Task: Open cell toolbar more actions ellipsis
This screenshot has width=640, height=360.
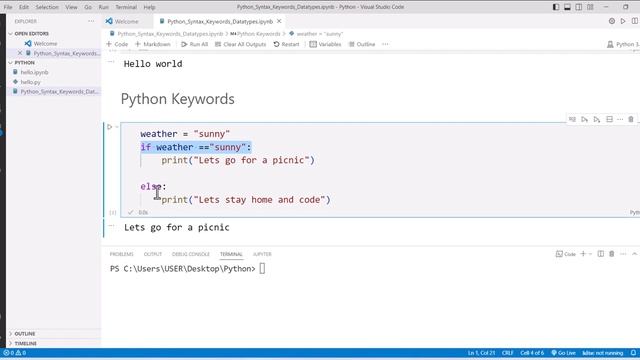Action: pyautogui.click(x=620, y=119)
